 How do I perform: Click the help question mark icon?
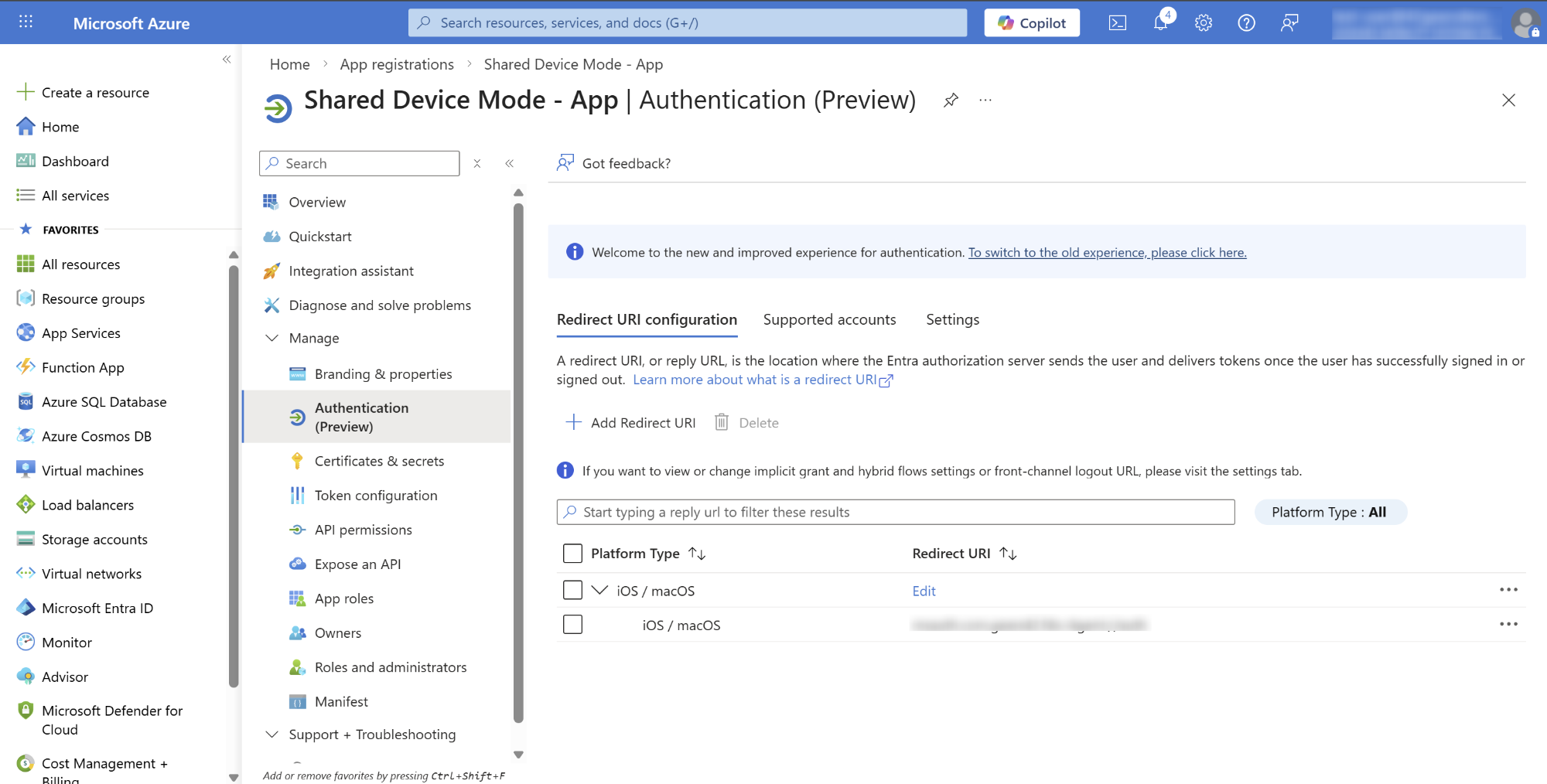pos(1246,23)
